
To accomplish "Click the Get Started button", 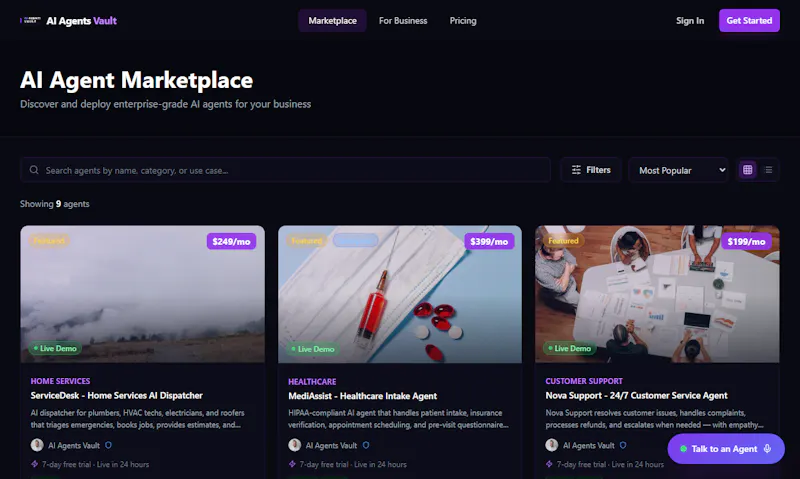I will click(749, 20).
